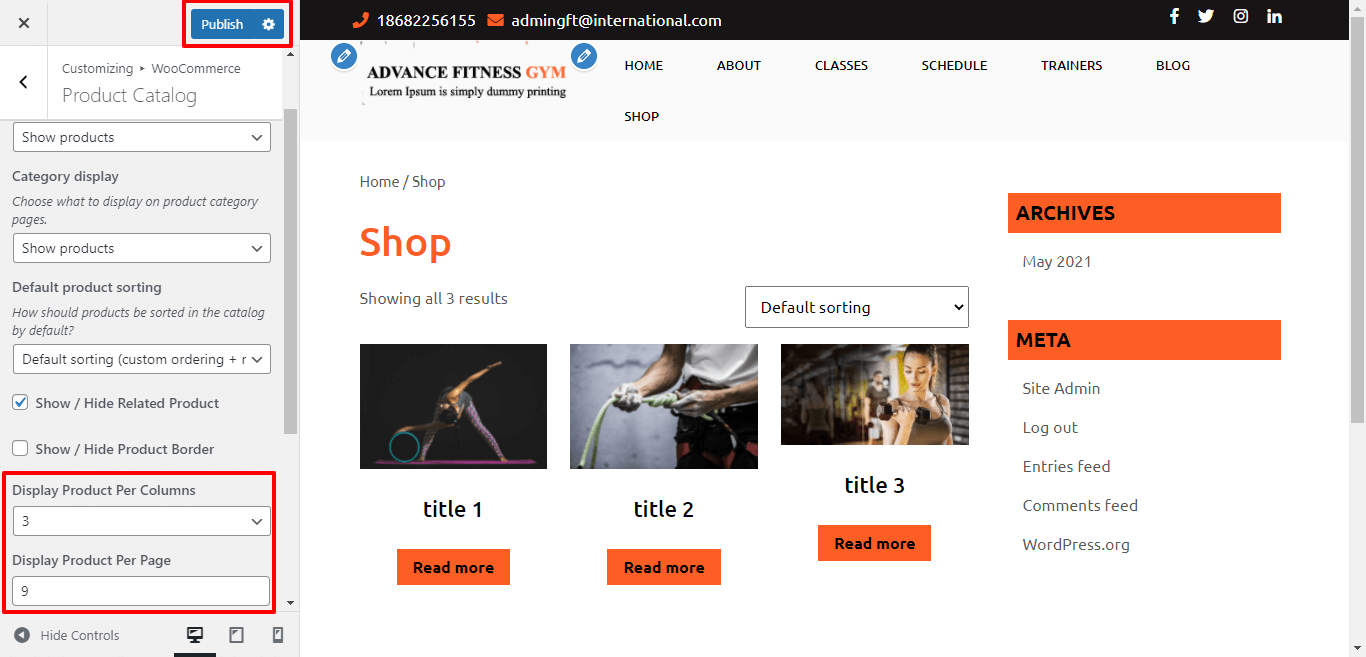Enable Show / Hide Product Border checkbox

[20, 449]
